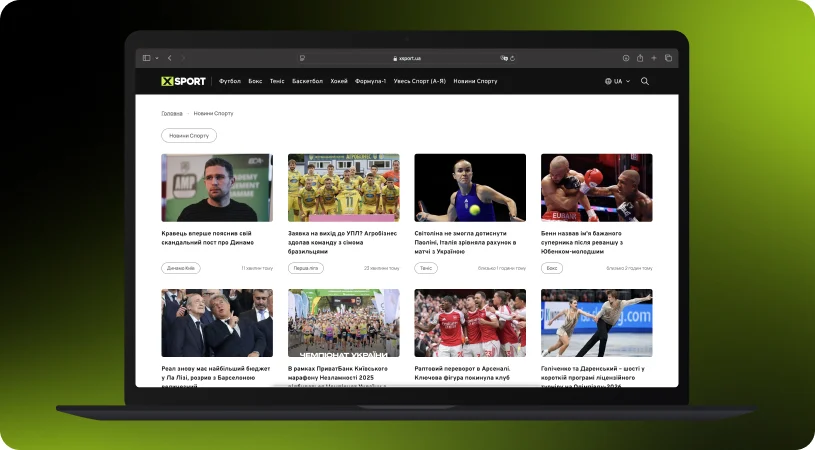Select Формула-1 in the navigation bar
815x450 pixels.
(x=370, y=81)
